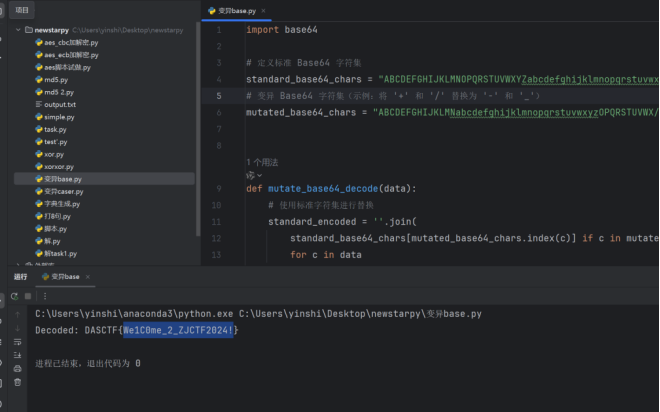Clear console with the trash icon
Image resolution: width=660 pixels, height=412 pixels.
click(17, 382)
